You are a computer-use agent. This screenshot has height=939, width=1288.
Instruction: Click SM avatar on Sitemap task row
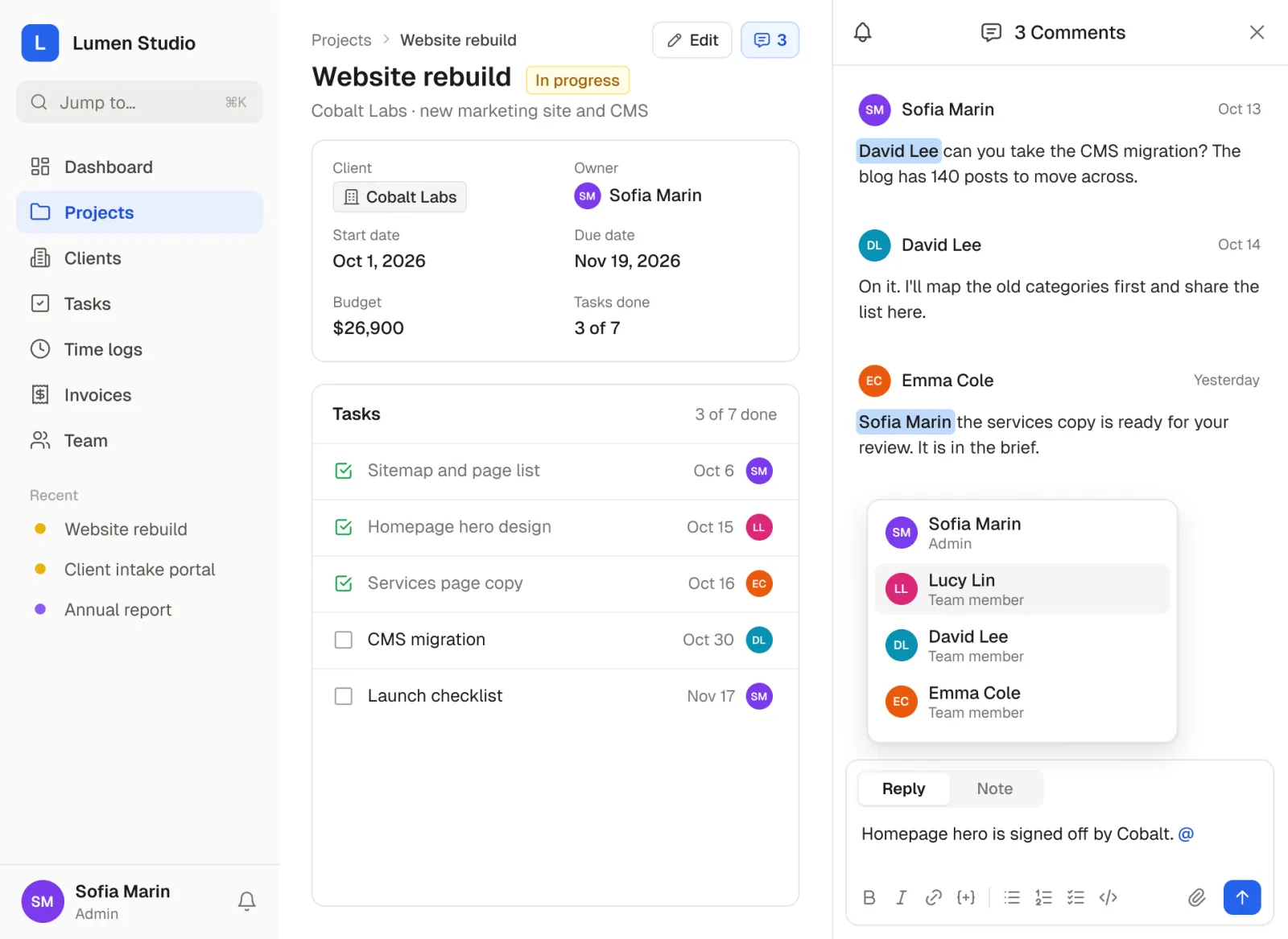coord(759,471)
